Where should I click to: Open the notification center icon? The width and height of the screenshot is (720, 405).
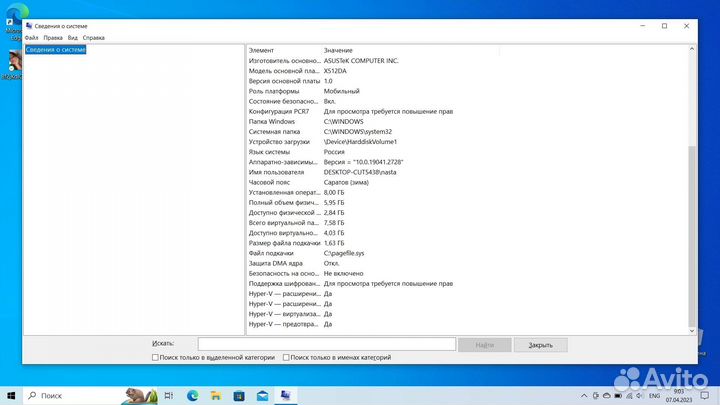click(703, 395)
